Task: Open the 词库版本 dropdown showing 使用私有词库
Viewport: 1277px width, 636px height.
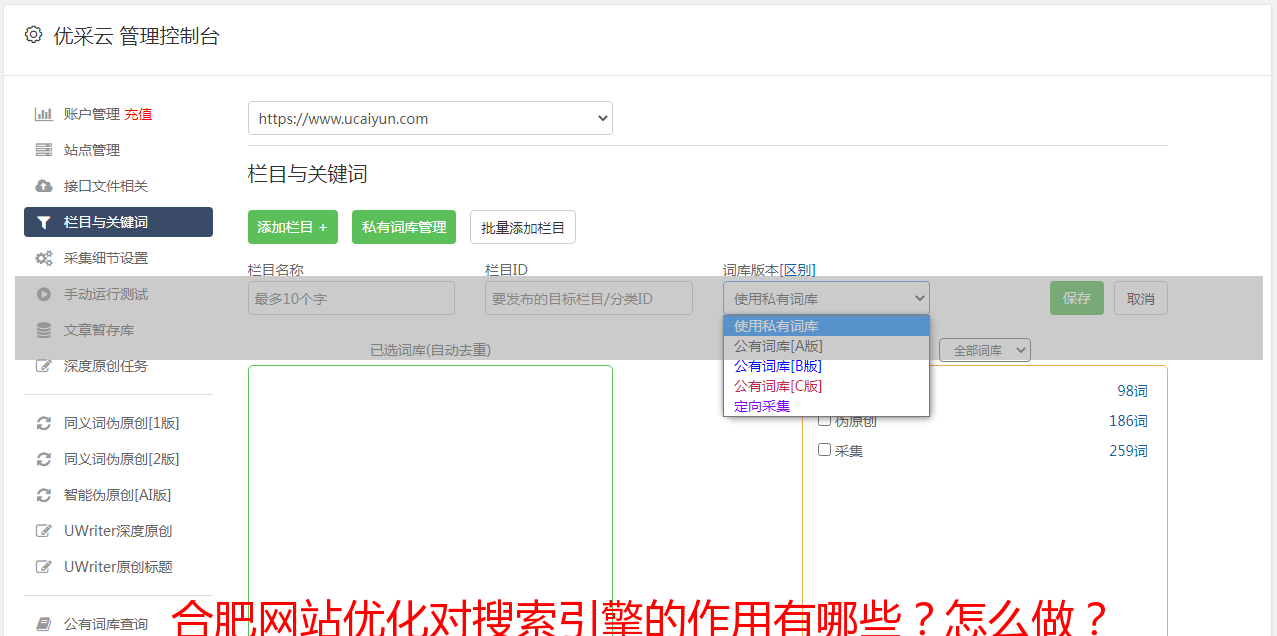Action: pyautogui.click(x=826, y=298)
